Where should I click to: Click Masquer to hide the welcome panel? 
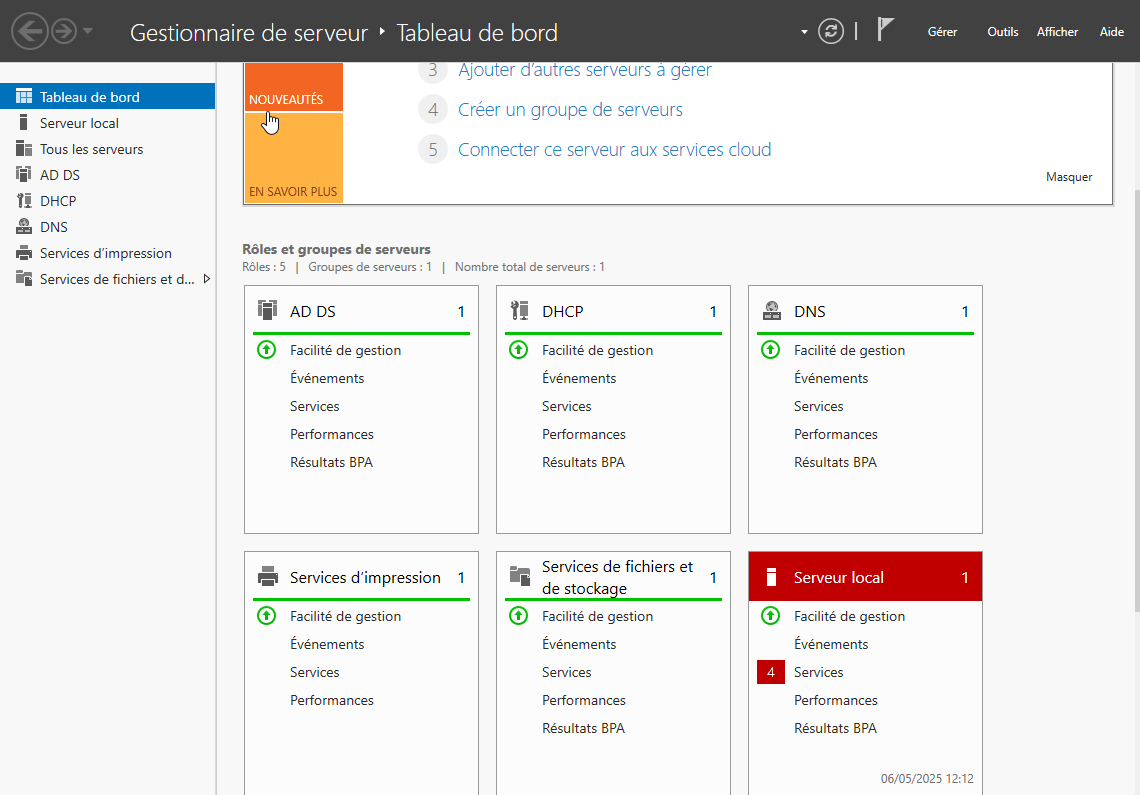tap(1069, 177)
